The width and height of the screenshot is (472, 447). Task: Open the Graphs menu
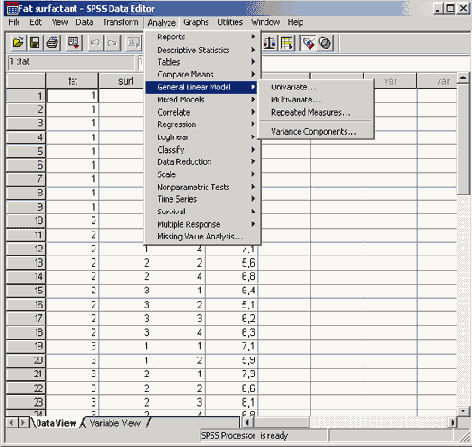[196, 22]
